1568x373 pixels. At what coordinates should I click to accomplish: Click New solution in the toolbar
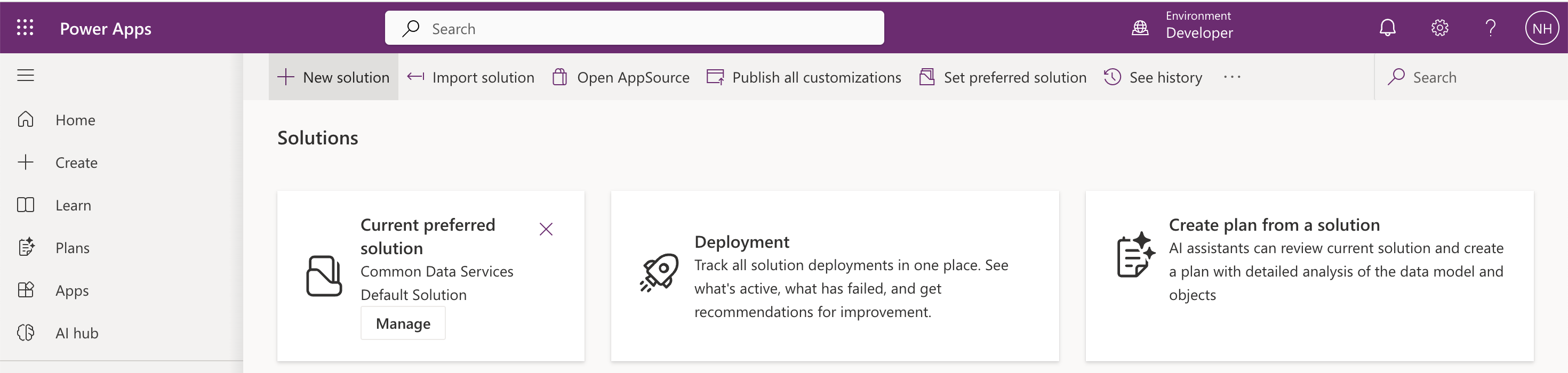pos(333,77)
